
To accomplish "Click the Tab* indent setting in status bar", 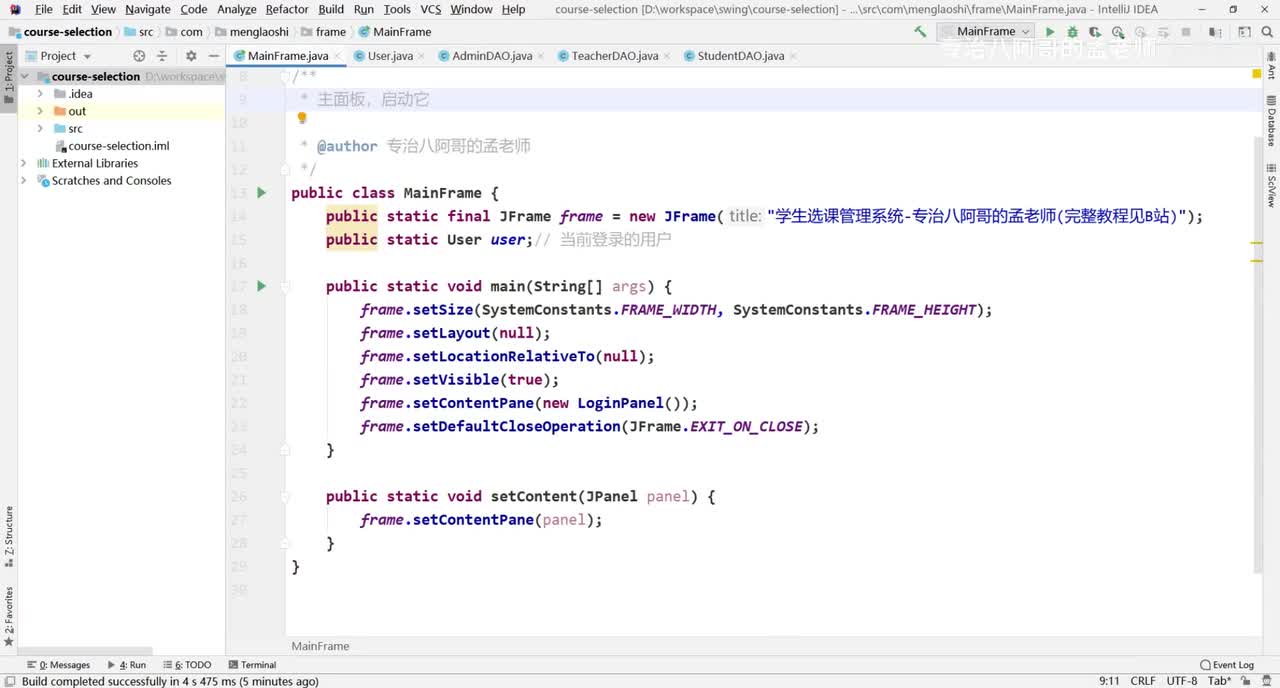I will (x=1219, y=681).
